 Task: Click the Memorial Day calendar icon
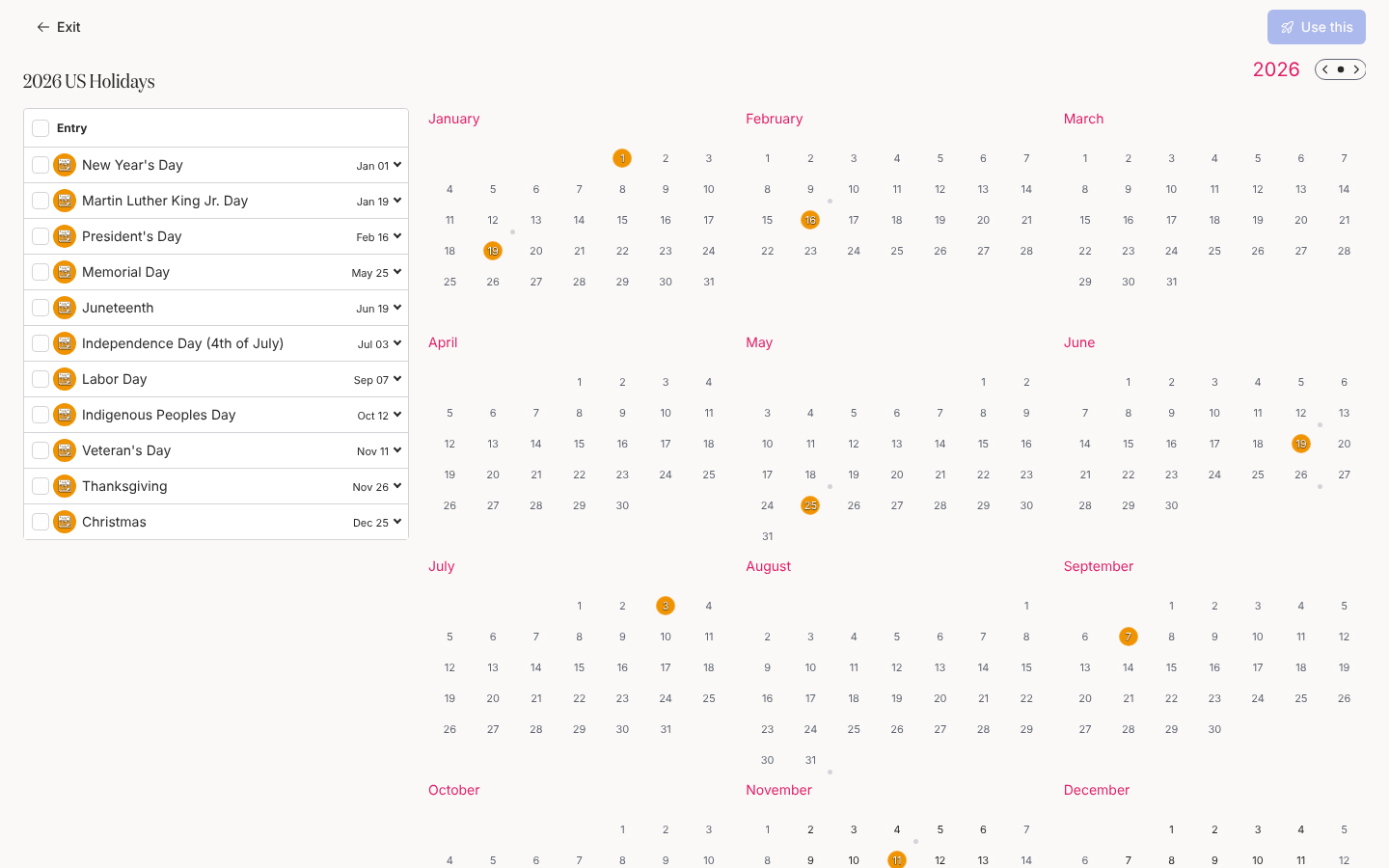tap(65, 272)
